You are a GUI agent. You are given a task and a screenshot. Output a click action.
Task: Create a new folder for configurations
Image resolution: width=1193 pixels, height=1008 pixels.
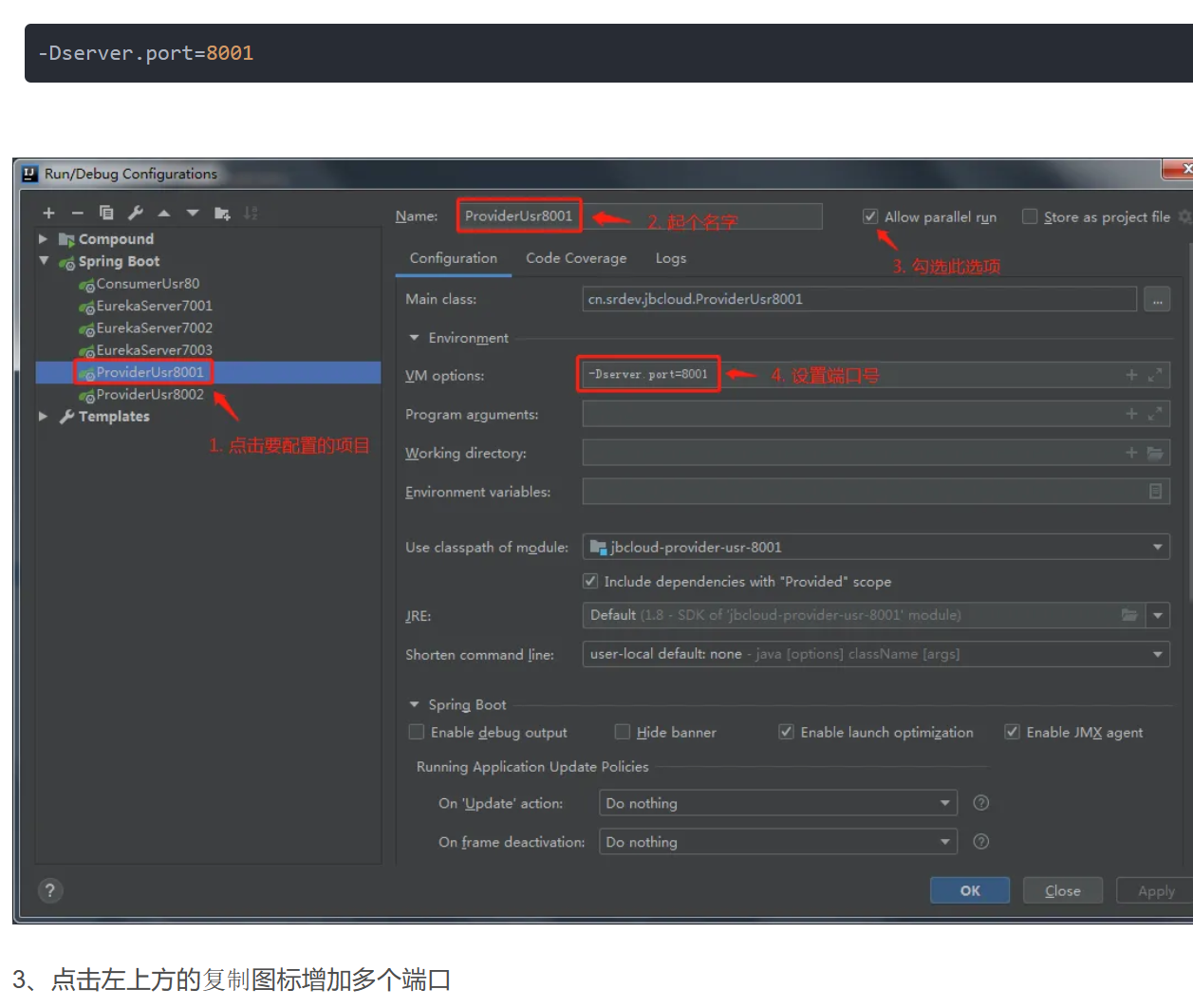[221, 213]
